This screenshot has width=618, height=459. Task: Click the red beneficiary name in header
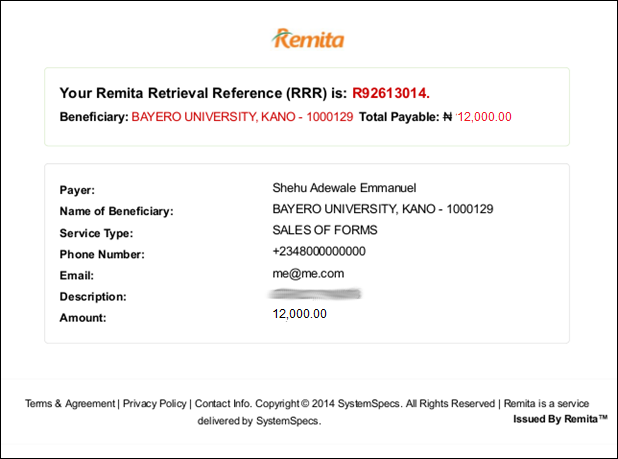click(242, 117)
